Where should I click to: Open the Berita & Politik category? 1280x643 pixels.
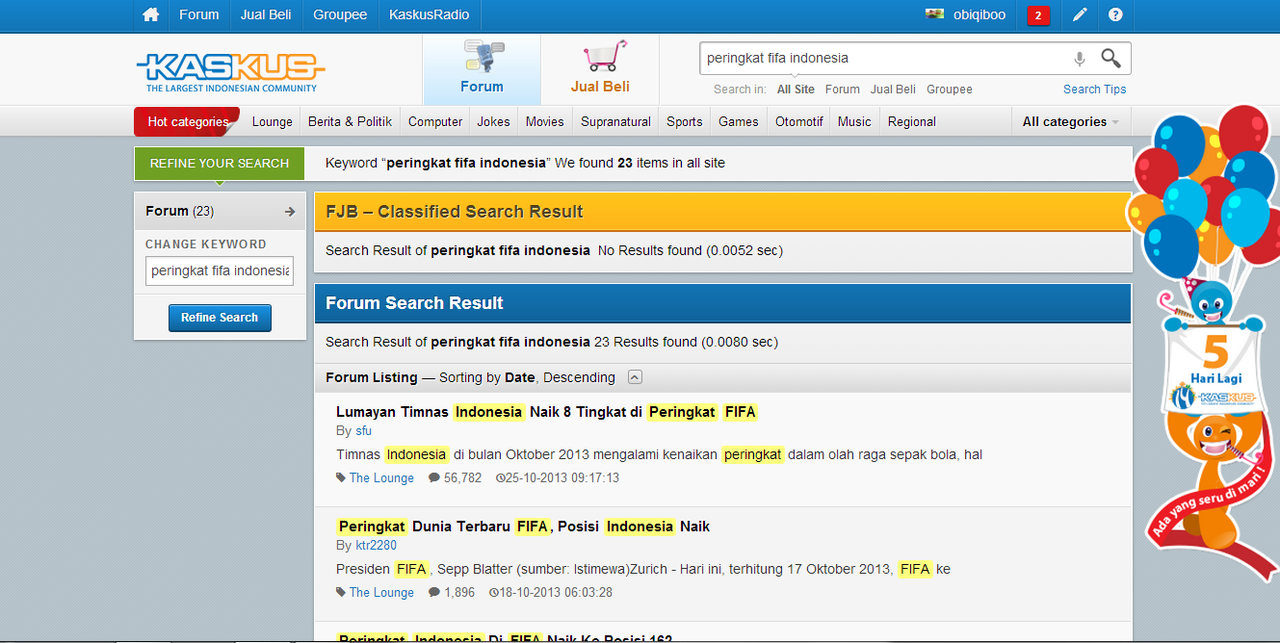coord(350,122)
